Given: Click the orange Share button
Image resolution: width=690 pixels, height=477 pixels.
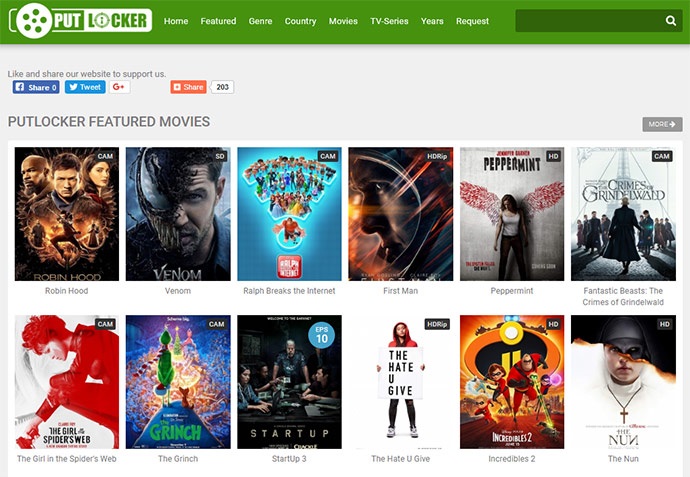Looking at the screenshot, I should pos(188,87).
